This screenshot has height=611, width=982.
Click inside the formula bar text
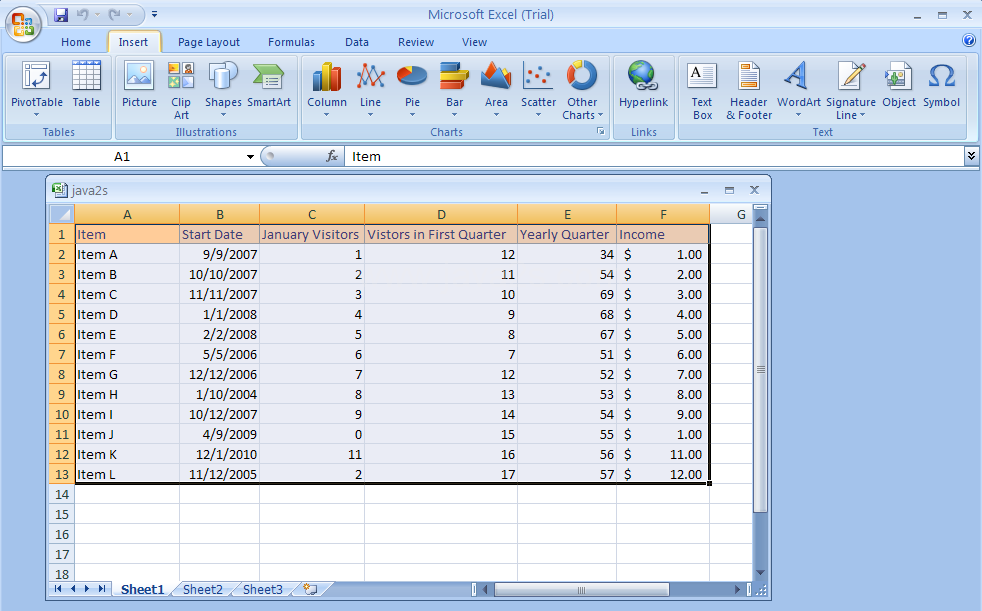pyautogui.click(x=366, y=157)
